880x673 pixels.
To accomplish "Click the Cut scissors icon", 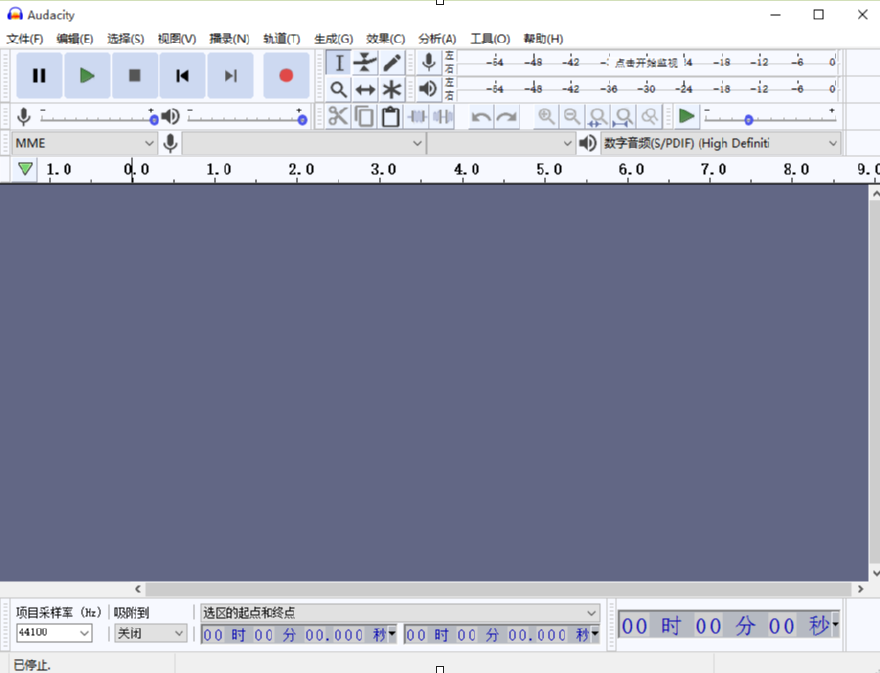I will pyautogui.click(x=338, y=117).
